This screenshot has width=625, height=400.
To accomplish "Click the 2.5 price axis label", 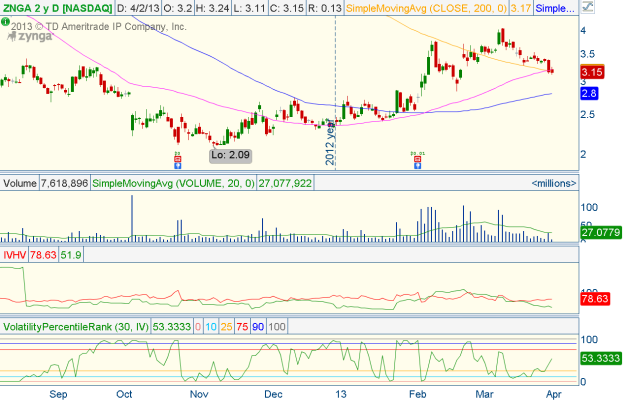I will pos(586,114).
